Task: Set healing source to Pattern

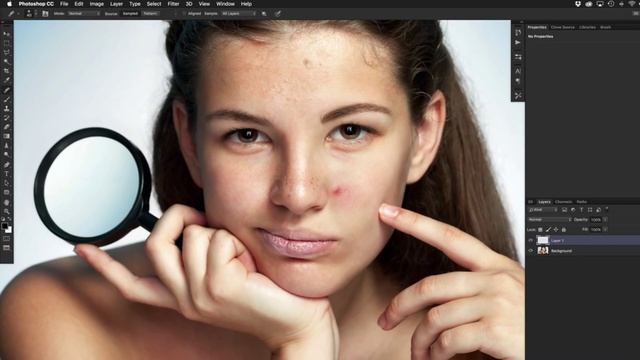Action: (x=150, y=13)
